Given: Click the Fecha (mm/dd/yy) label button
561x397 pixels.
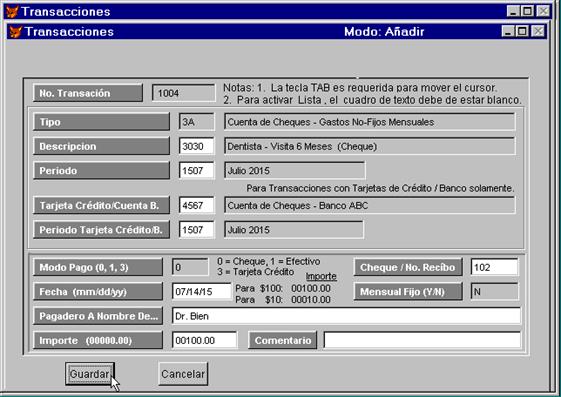Looking at the screenshot, I should tap(98, 292).
